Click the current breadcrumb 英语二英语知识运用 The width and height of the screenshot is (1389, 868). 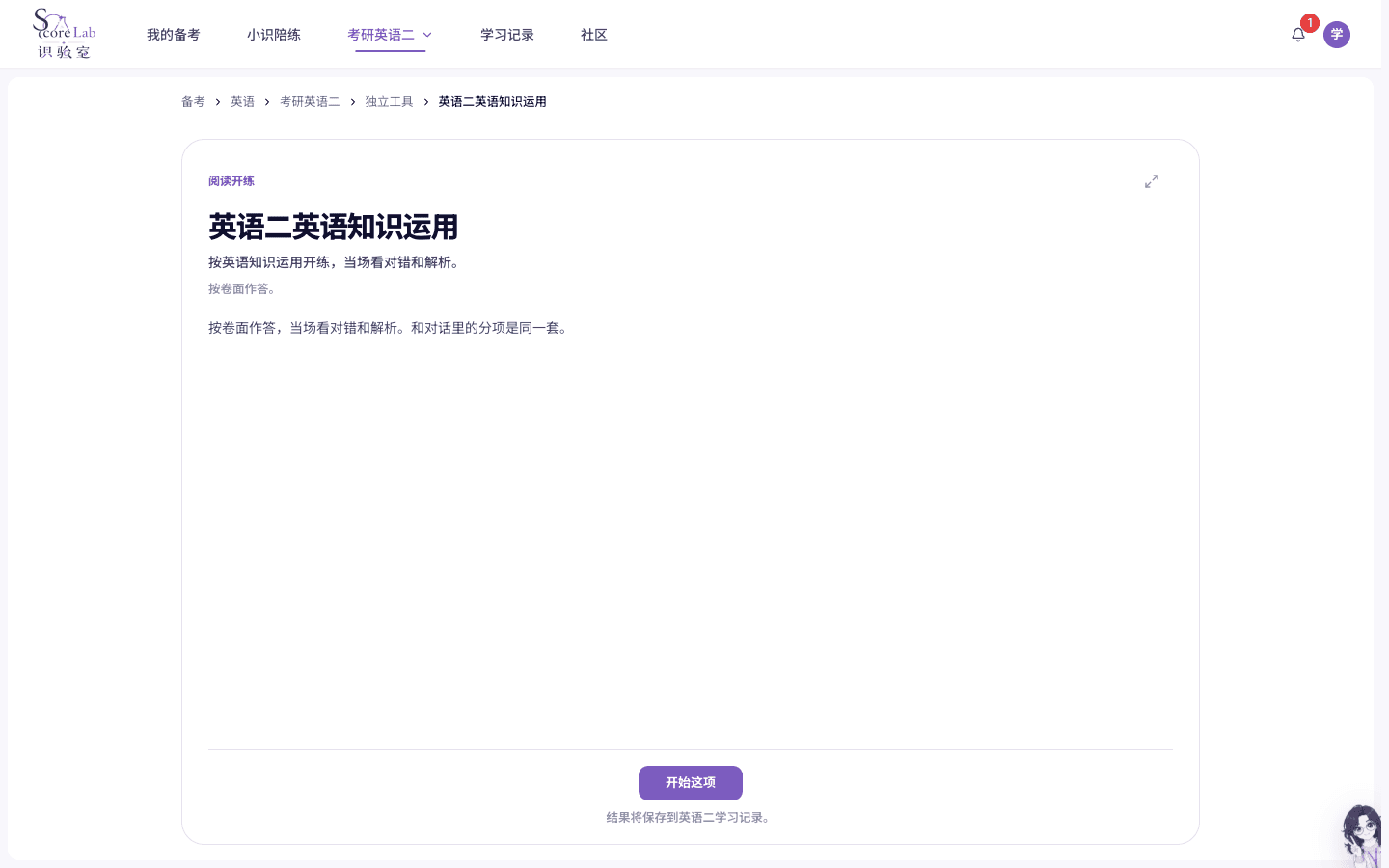point(493,102)
